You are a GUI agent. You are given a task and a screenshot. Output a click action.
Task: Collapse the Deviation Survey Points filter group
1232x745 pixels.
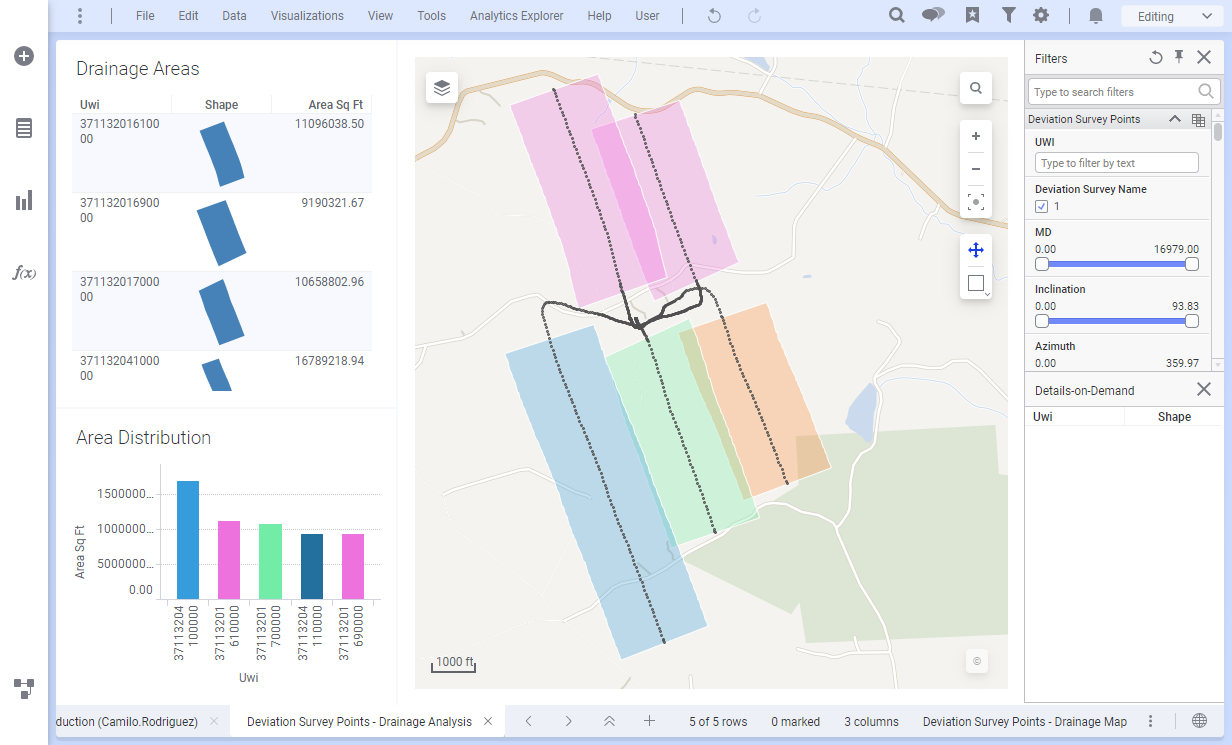[x=1175, y=119]
